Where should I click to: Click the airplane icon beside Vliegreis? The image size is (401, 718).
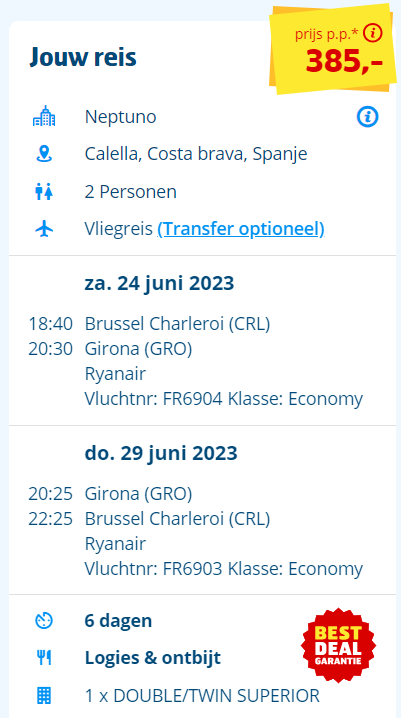click(x=44, y=229)
